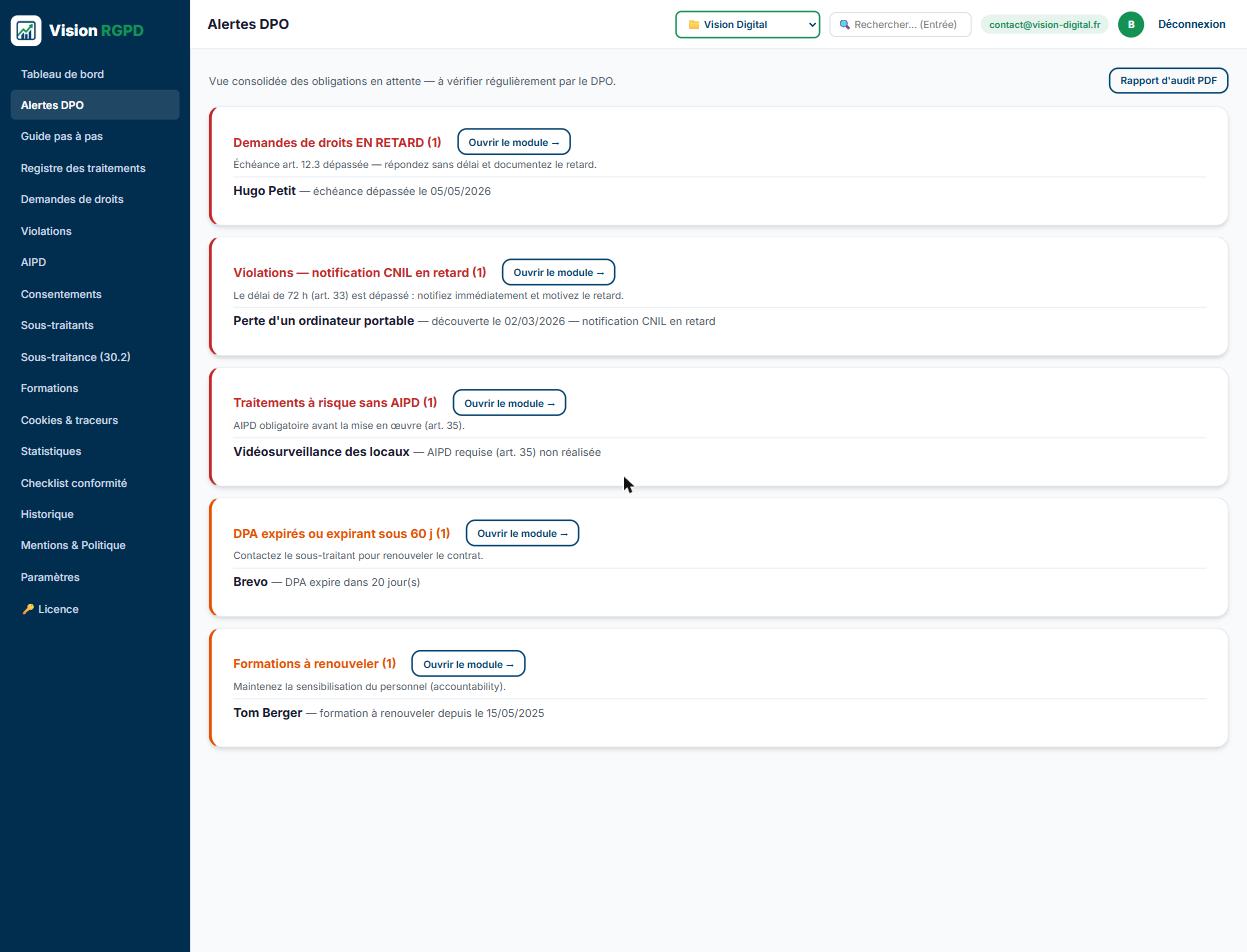
Task: Click the B user avatar
Action: [x=1131, y=24]
